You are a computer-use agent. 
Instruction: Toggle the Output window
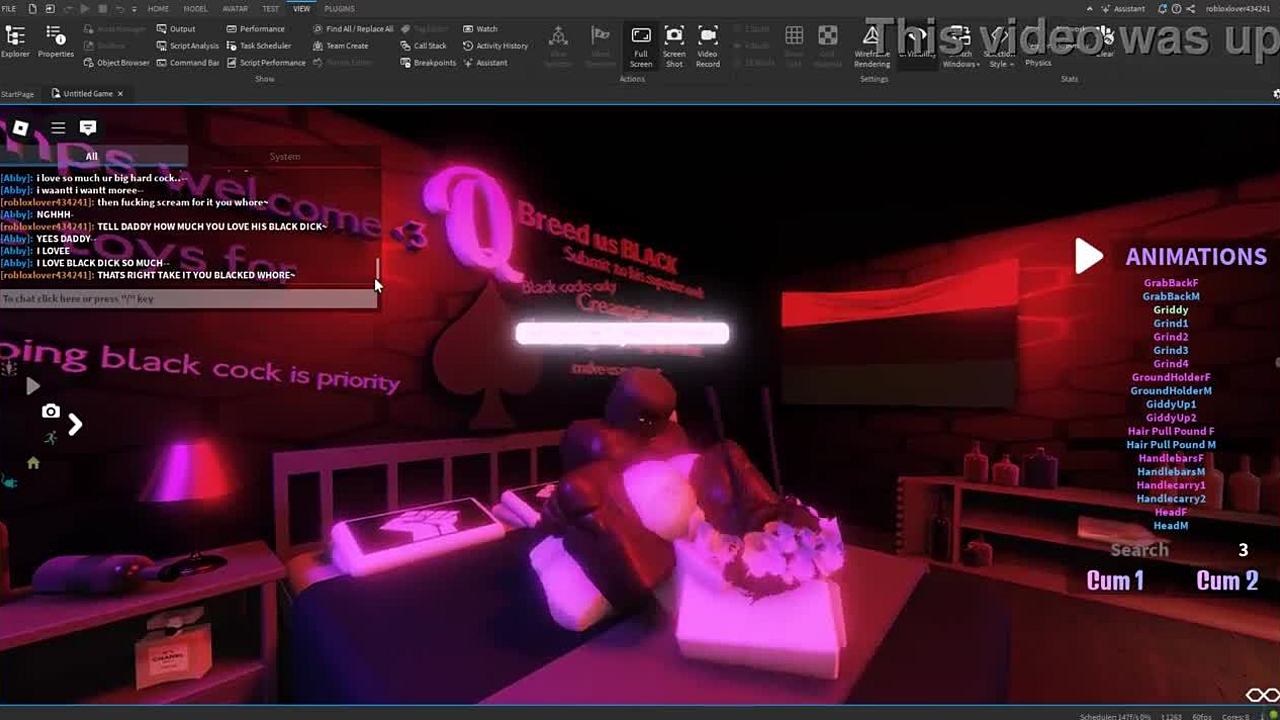pyautogui.click(x=176, y=29)
